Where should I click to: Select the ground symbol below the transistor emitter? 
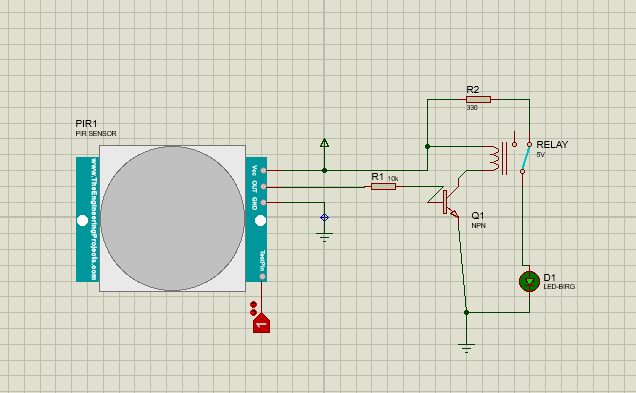(466, 348)
